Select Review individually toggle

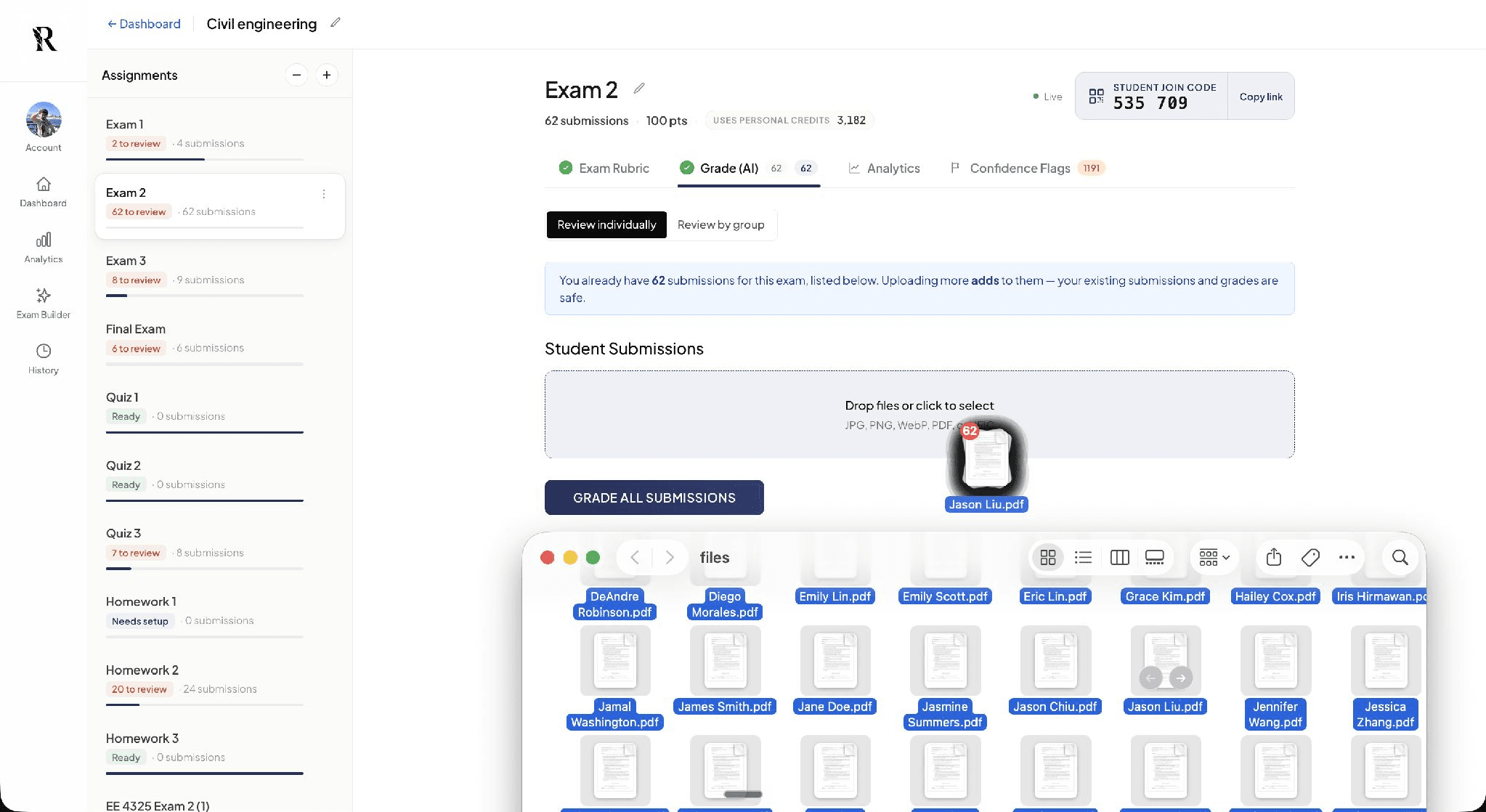point(606,224)
